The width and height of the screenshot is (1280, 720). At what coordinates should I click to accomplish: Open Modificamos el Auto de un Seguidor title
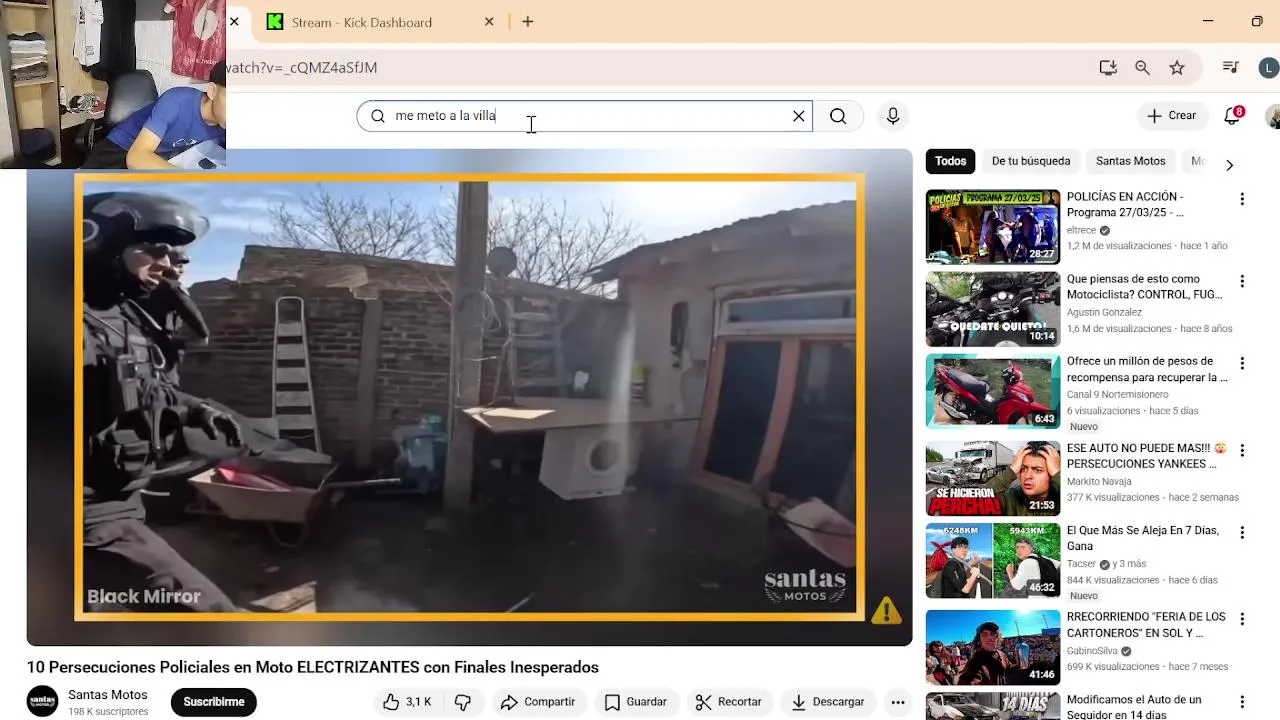coord(1134,707)
